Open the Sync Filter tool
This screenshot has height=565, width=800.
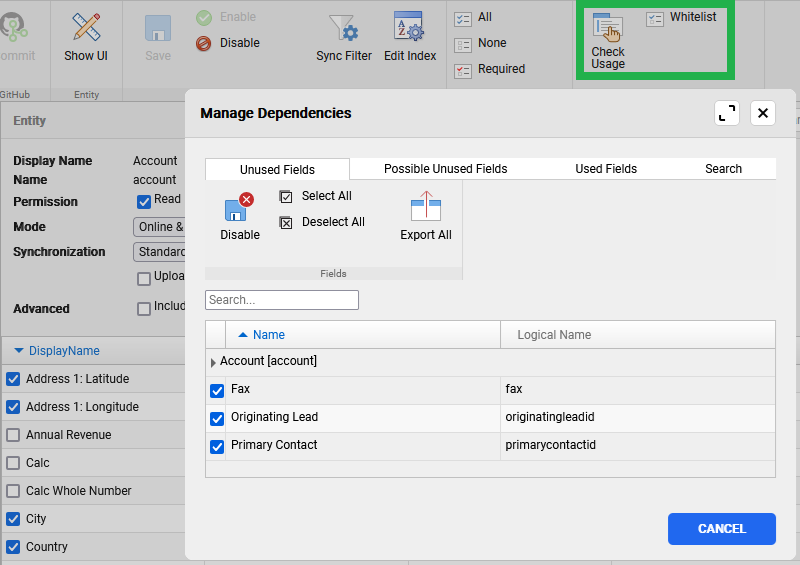pyautogui.click(x=343, y=28)
